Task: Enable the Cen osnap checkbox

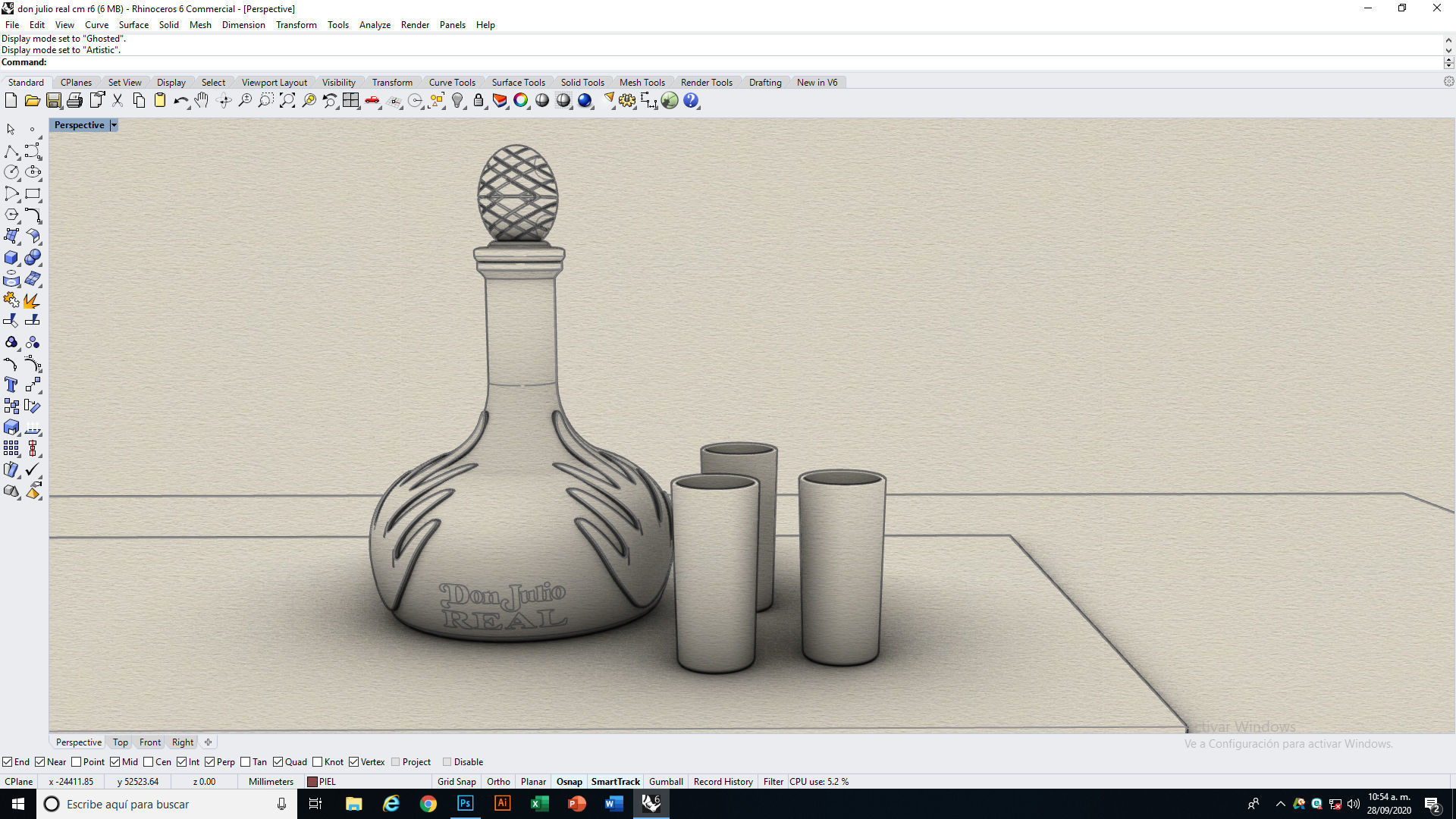Action: [149, 762]
